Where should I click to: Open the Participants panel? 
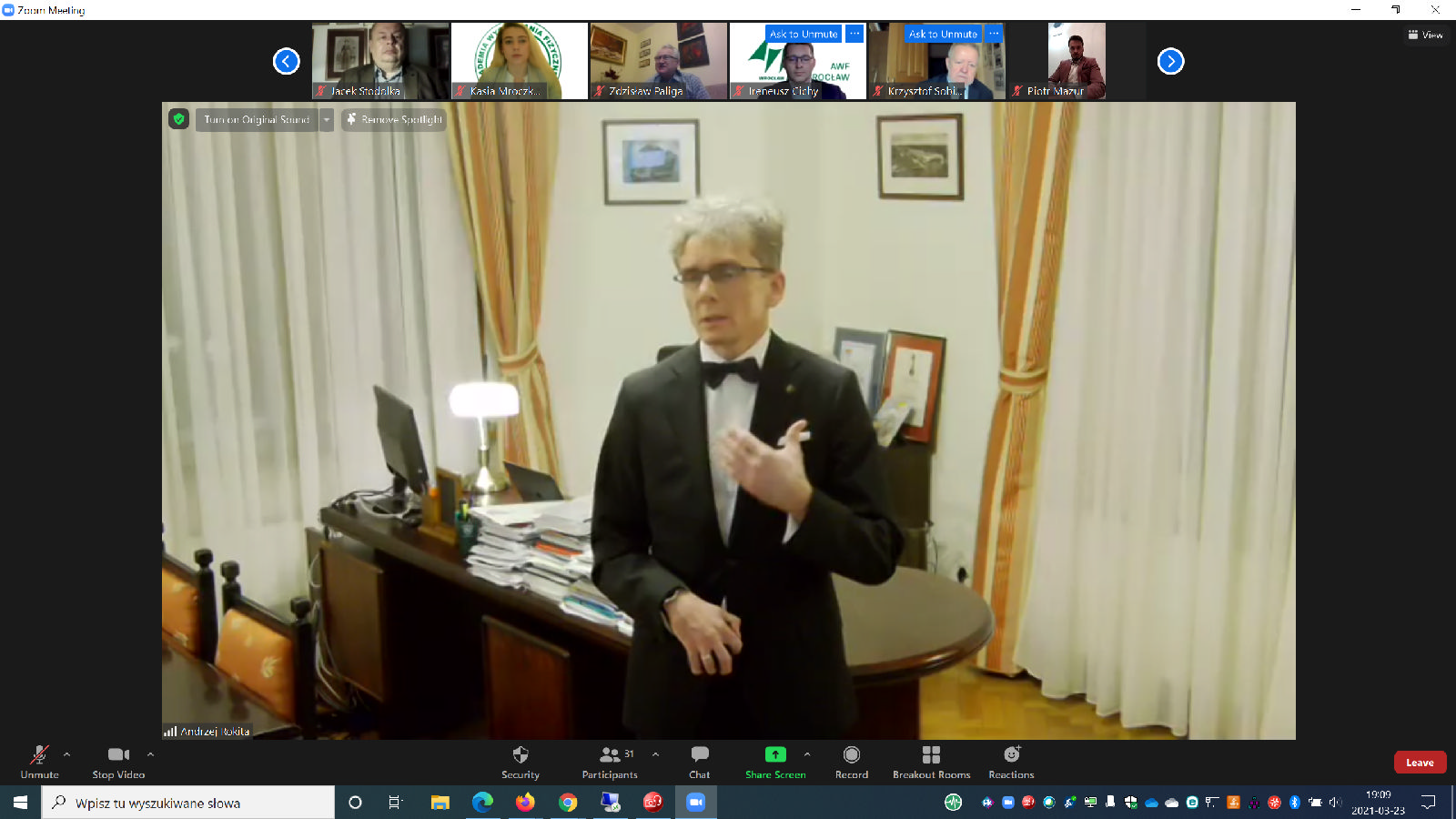pyautogui.click(x=610, y=762)
